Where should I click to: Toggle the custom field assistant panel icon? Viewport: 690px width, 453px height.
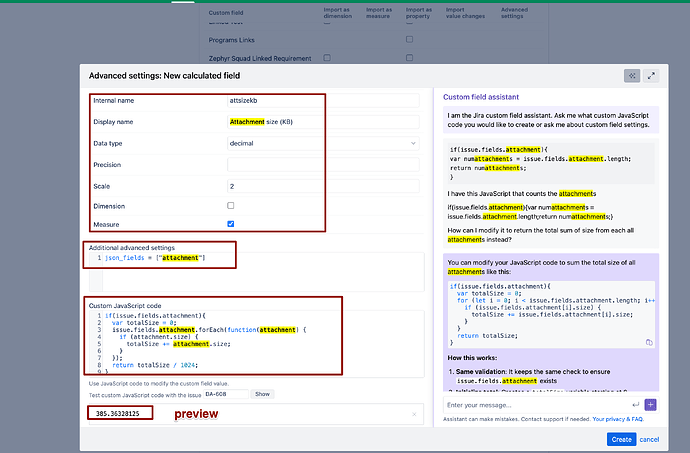tap(632, 76)
